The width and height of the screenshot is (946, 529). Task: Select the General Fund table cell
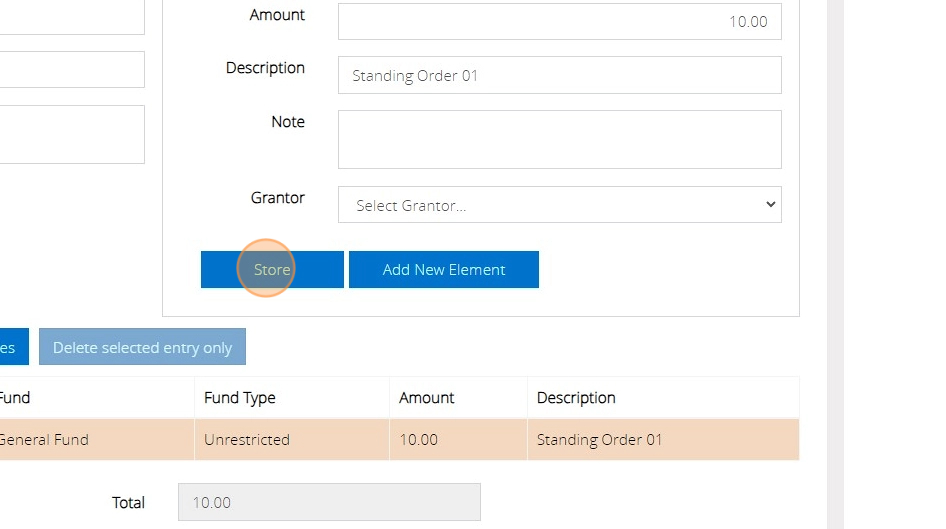[45, 440]
